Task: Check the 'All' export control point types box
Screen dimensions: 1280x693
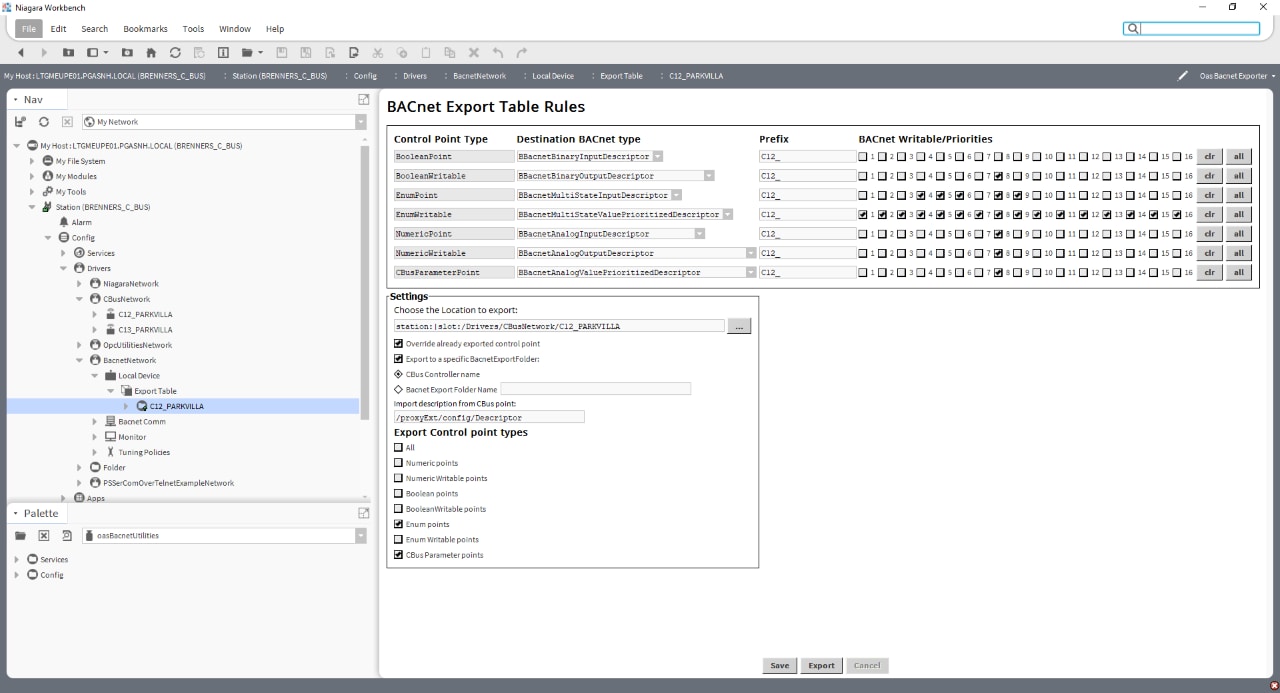Action: 399,448
